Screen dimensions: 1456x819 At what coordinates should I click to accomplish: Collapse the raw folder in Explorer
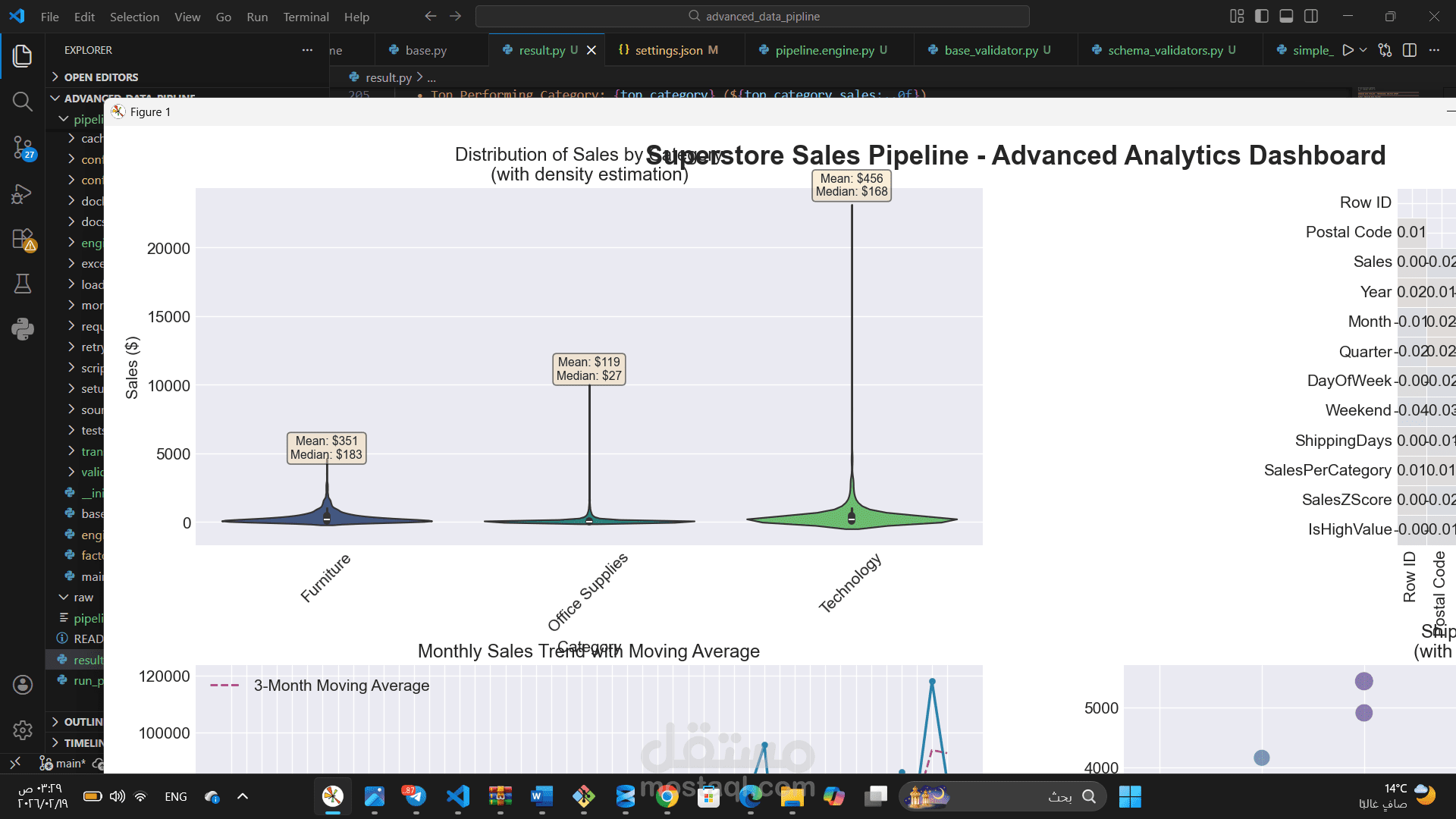point(76,598)
